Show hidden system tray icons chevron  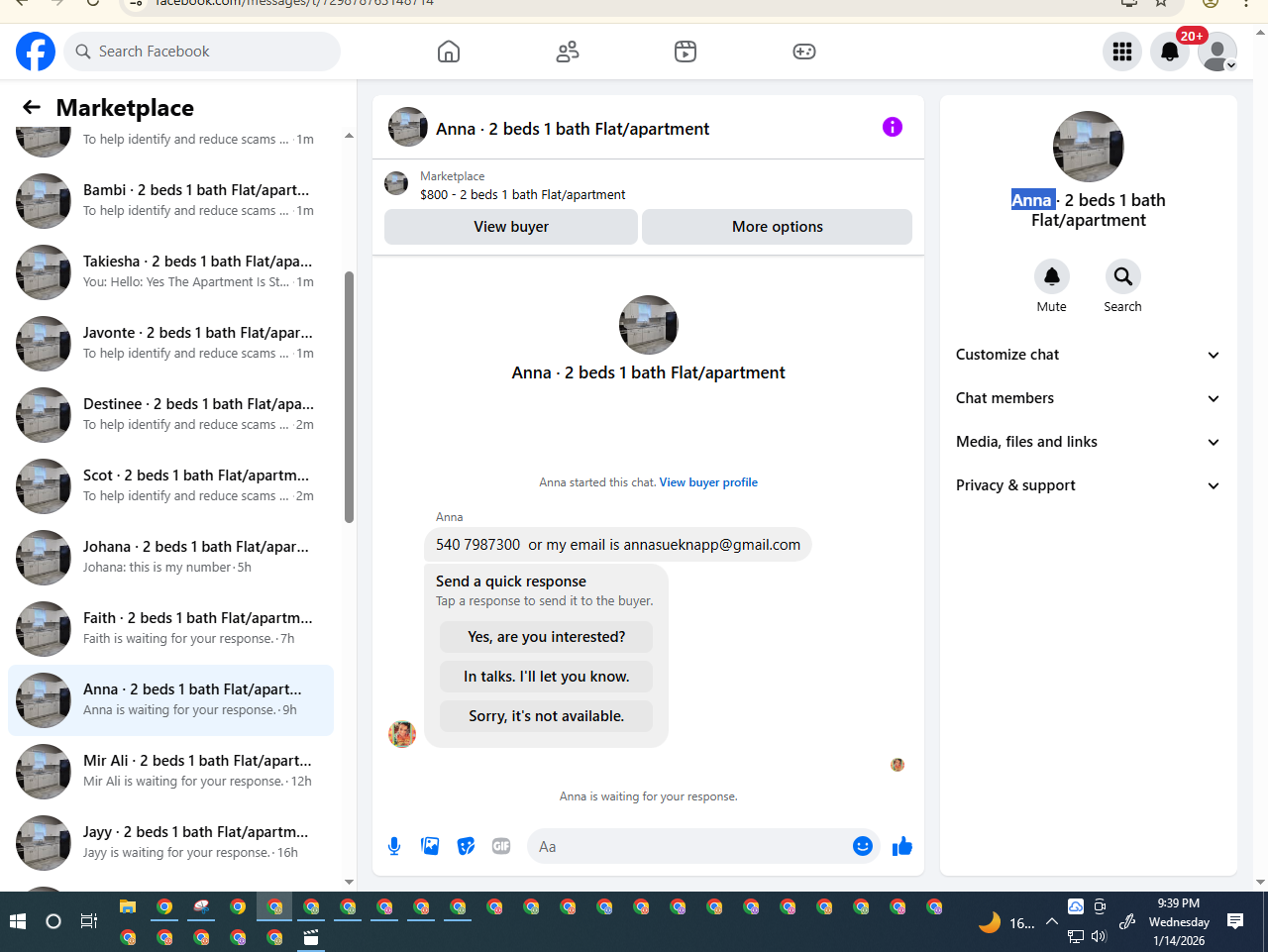1052,921
